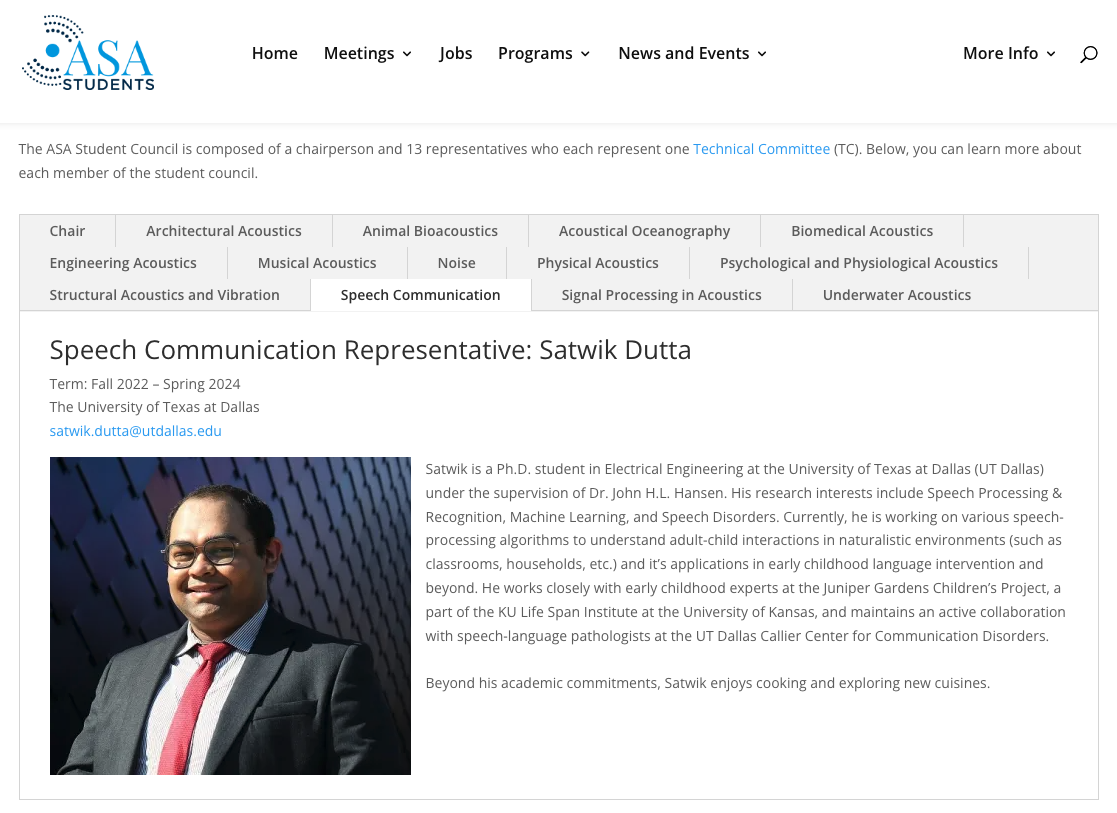Select the Architectural Acoustics tab
The height and width of the screenshot is (813, 1117).
tap(224, 231)
